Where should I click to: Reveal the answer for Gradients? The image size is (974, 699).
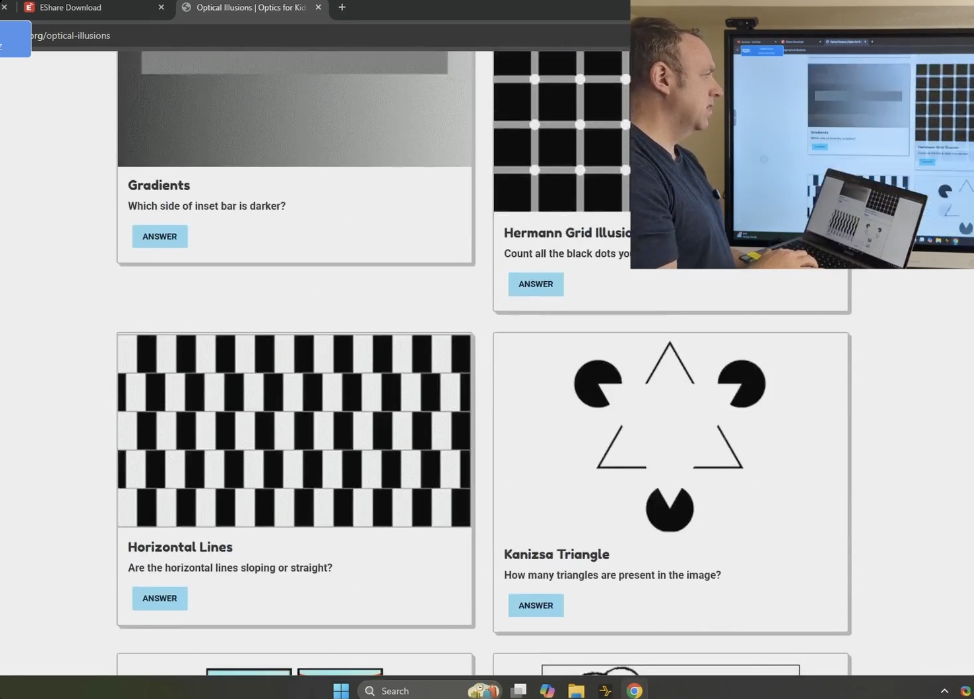click(x=159, y=237)
